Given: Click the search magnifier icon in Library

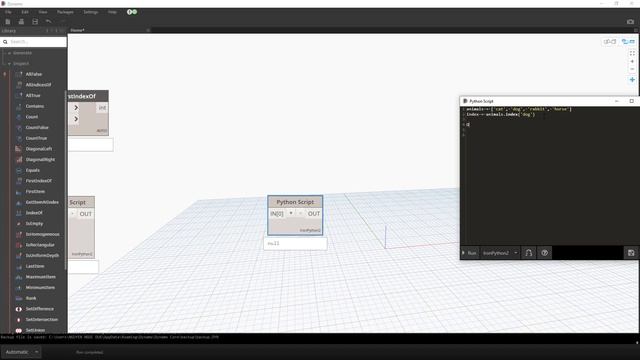Looking at the screenshot, I should pyautogui.click(x=5, y=42).
